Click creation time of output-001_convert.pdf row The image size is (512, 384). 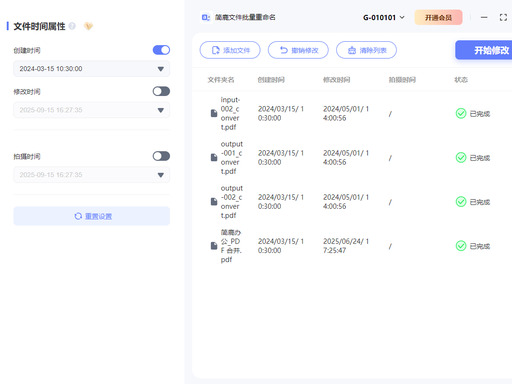click(281, 157)
